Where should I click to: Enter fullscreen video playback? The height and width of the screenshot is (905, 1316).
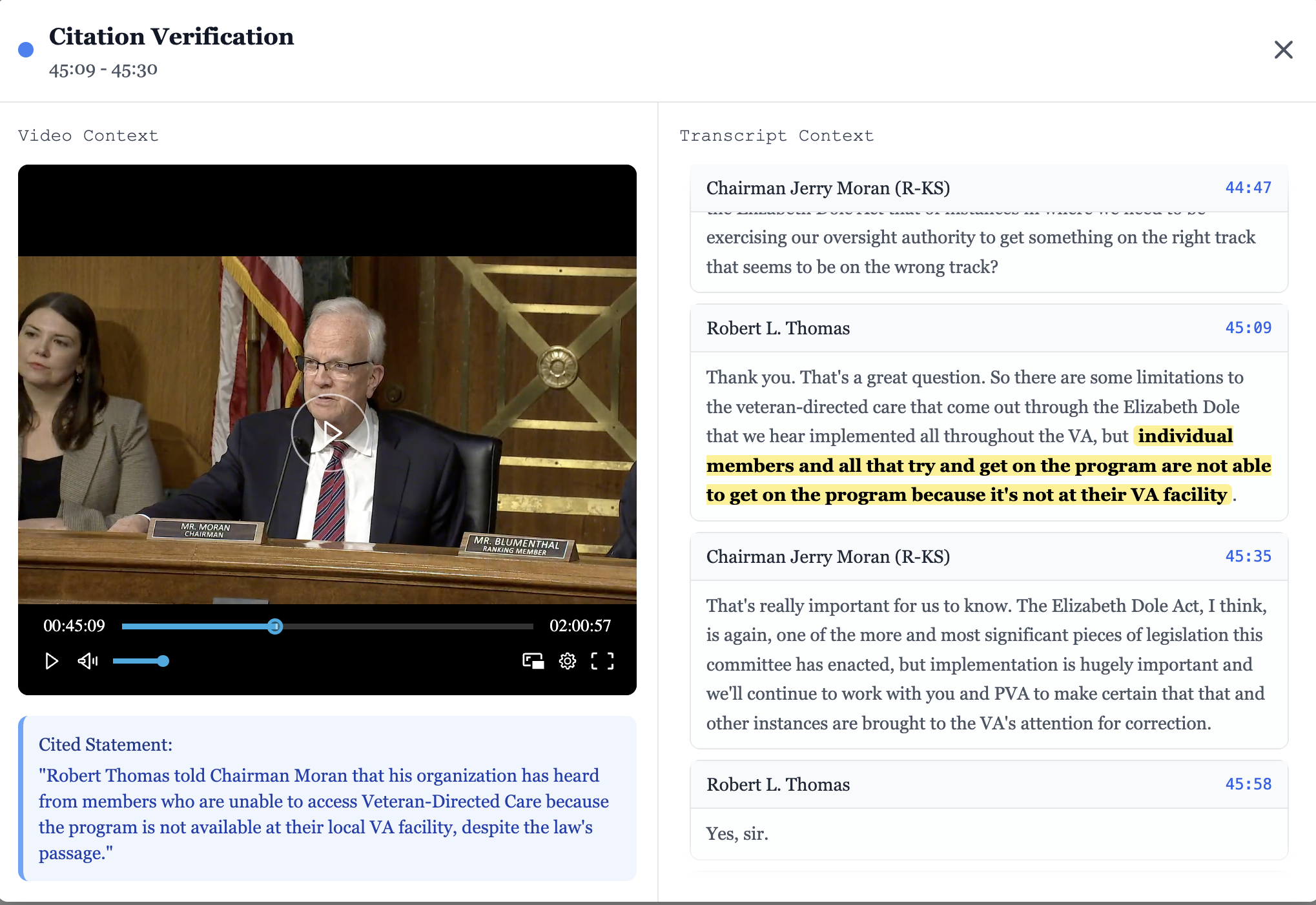[x=602, y=661]
